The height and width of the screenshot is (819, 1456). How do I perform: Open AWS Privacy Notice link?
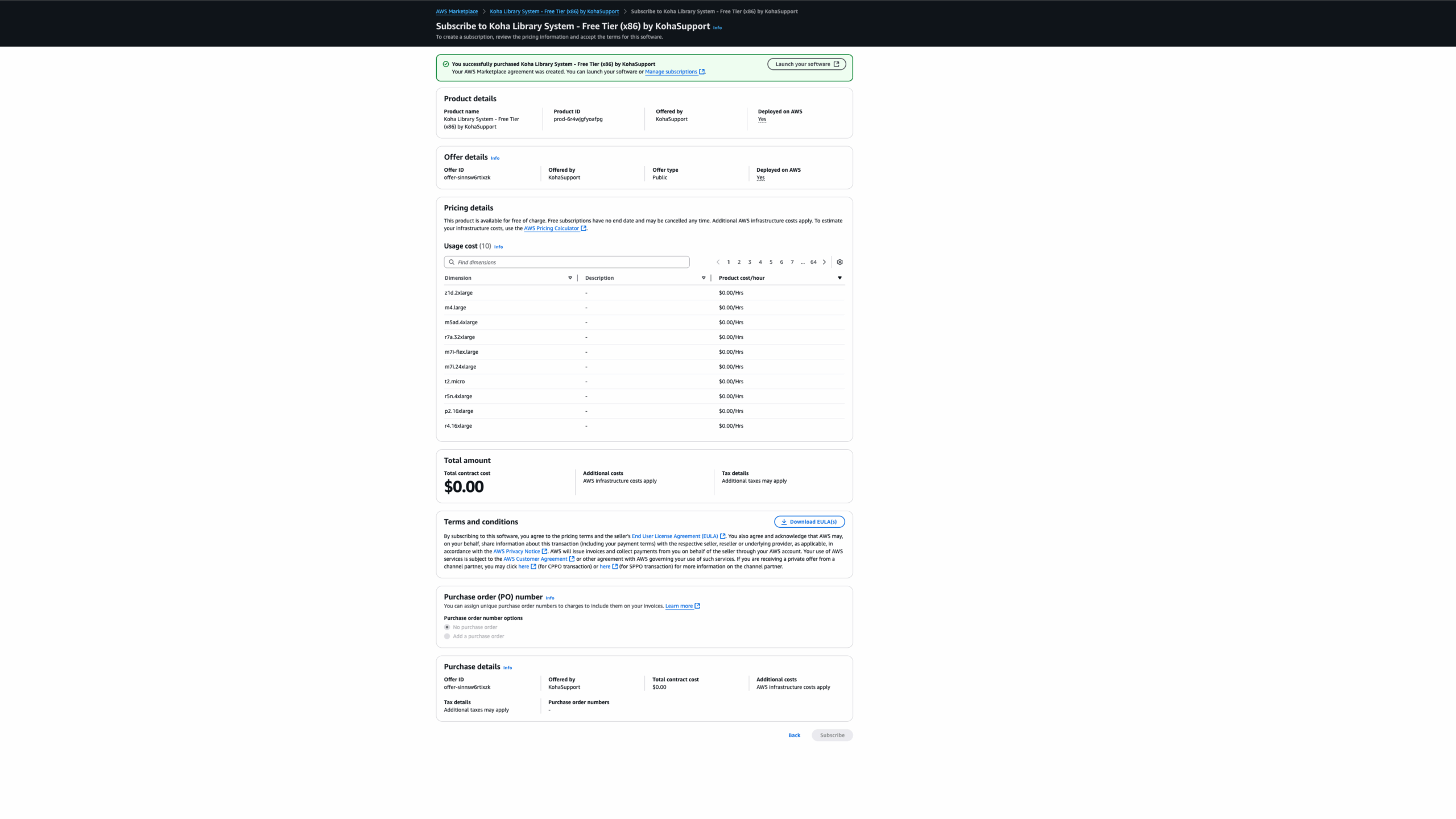520,552
